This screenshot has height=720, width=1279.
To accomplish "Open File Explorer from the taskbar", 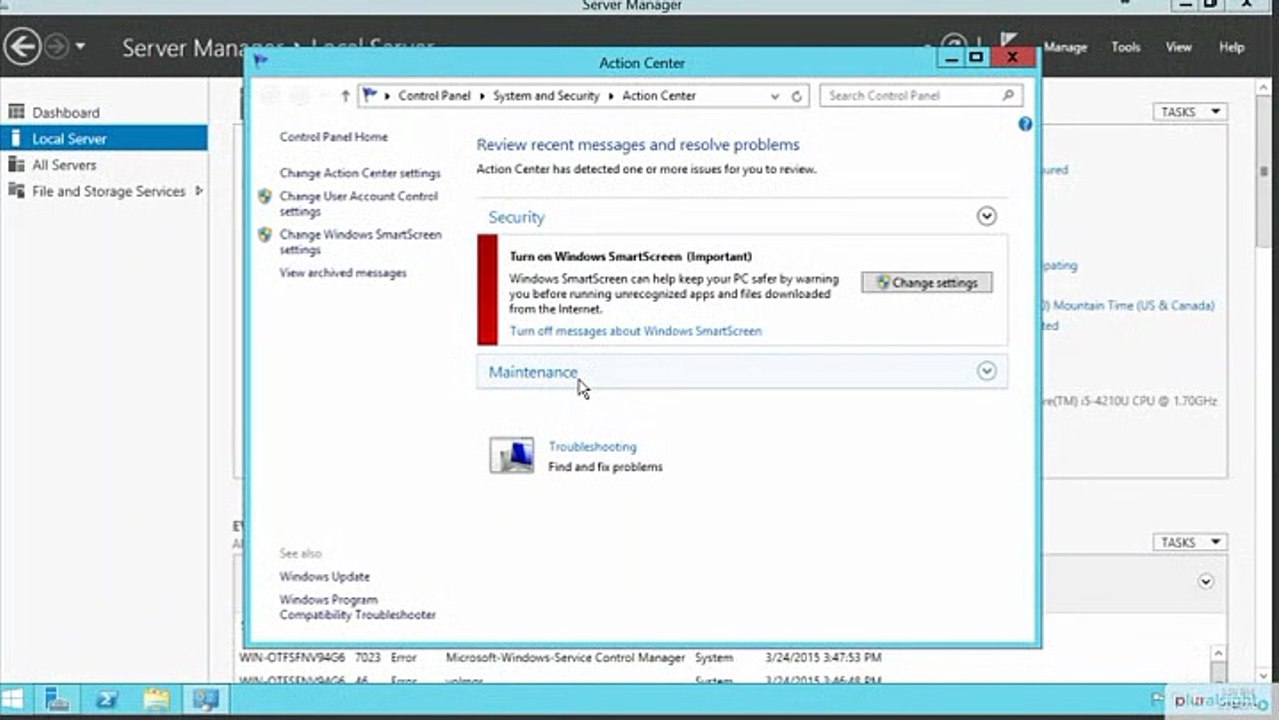I will [x=156, y=700].
